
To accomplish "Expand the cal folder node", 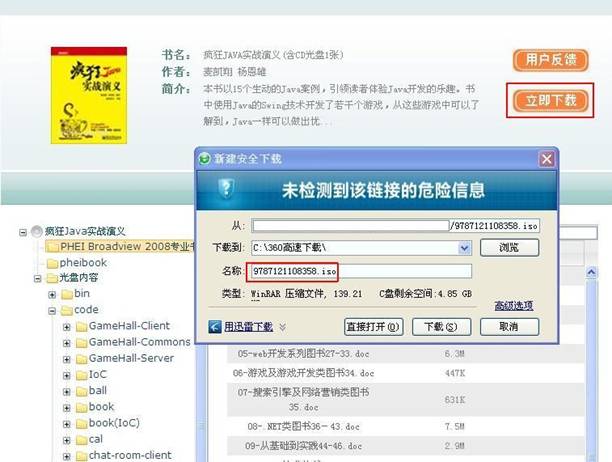I will click(67, 441).
